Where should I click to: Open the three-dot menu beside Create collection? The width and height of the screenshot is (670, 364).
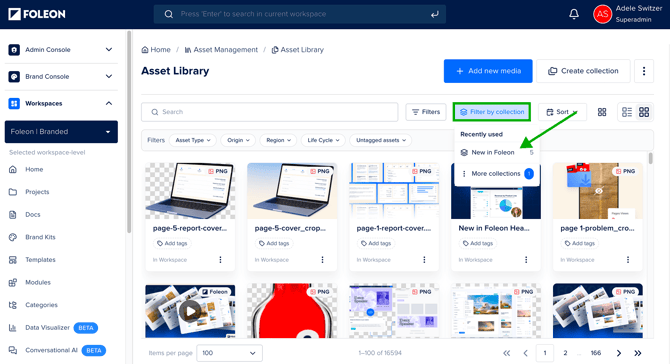click(644, 71)
